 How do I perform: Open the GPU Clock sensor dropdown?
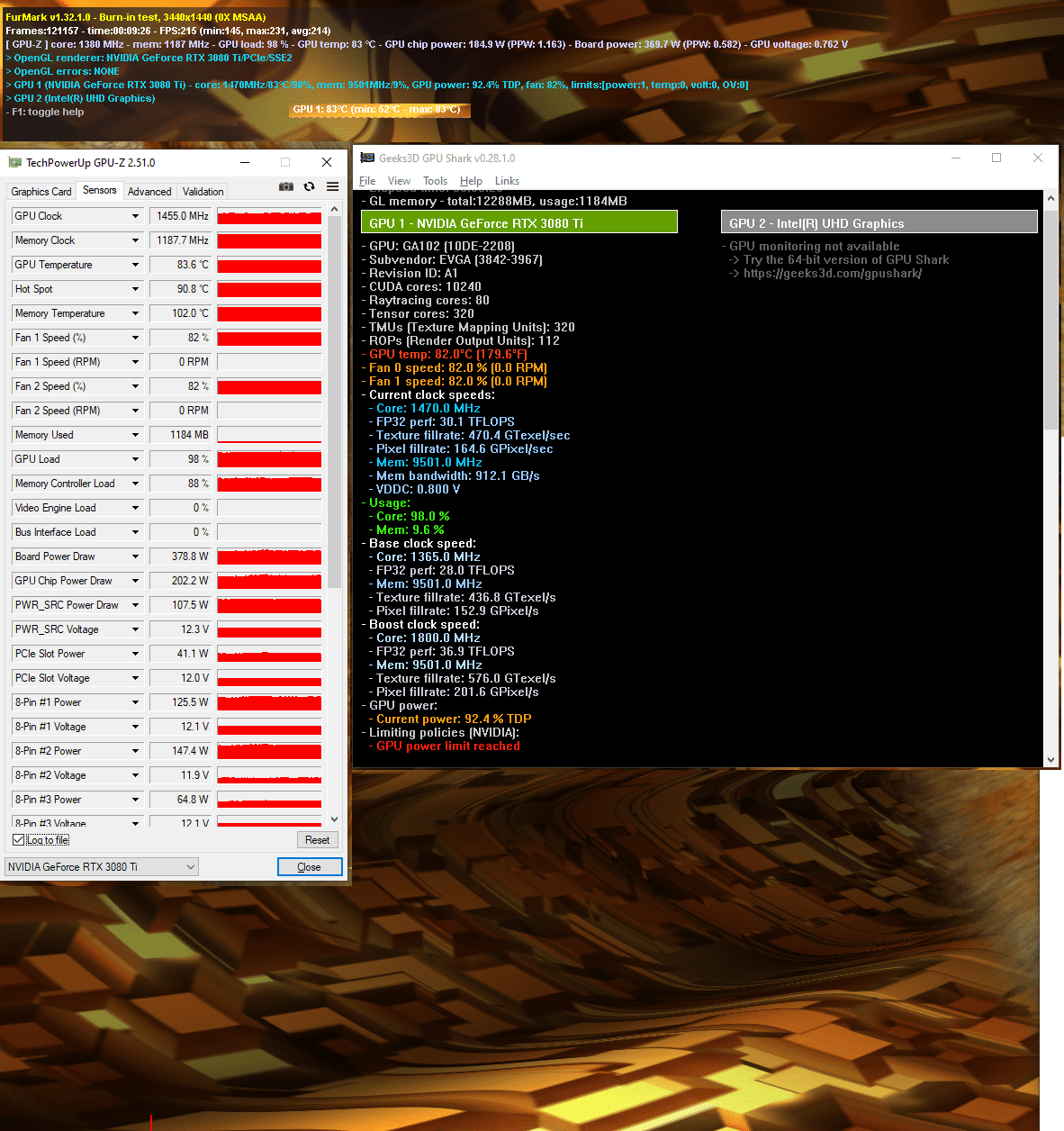click(x=77, y=215)
